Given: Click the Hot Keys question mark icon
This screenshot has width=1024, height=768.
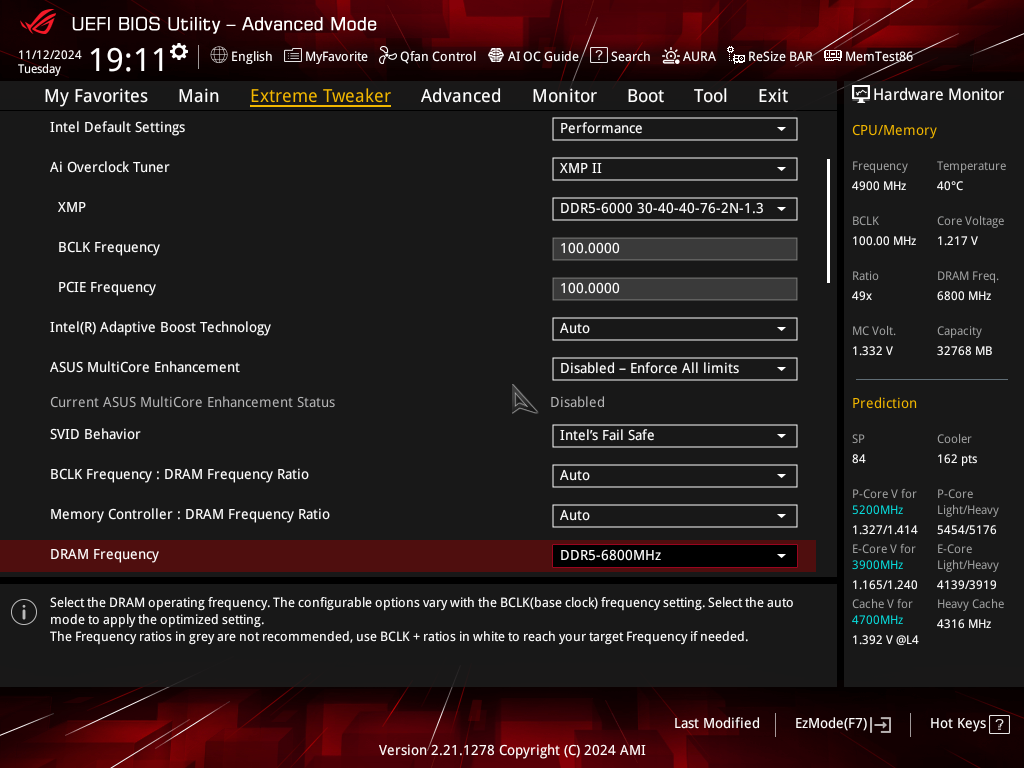Looking at the screenshot, I should [999, 724].
